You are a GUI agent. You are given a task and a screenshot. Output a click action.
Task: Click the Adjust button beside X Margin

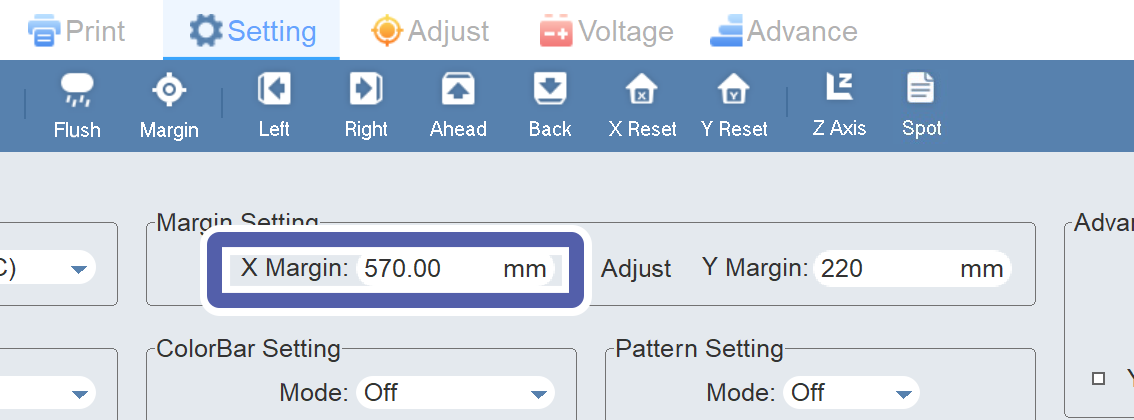[x=636, y=268]
